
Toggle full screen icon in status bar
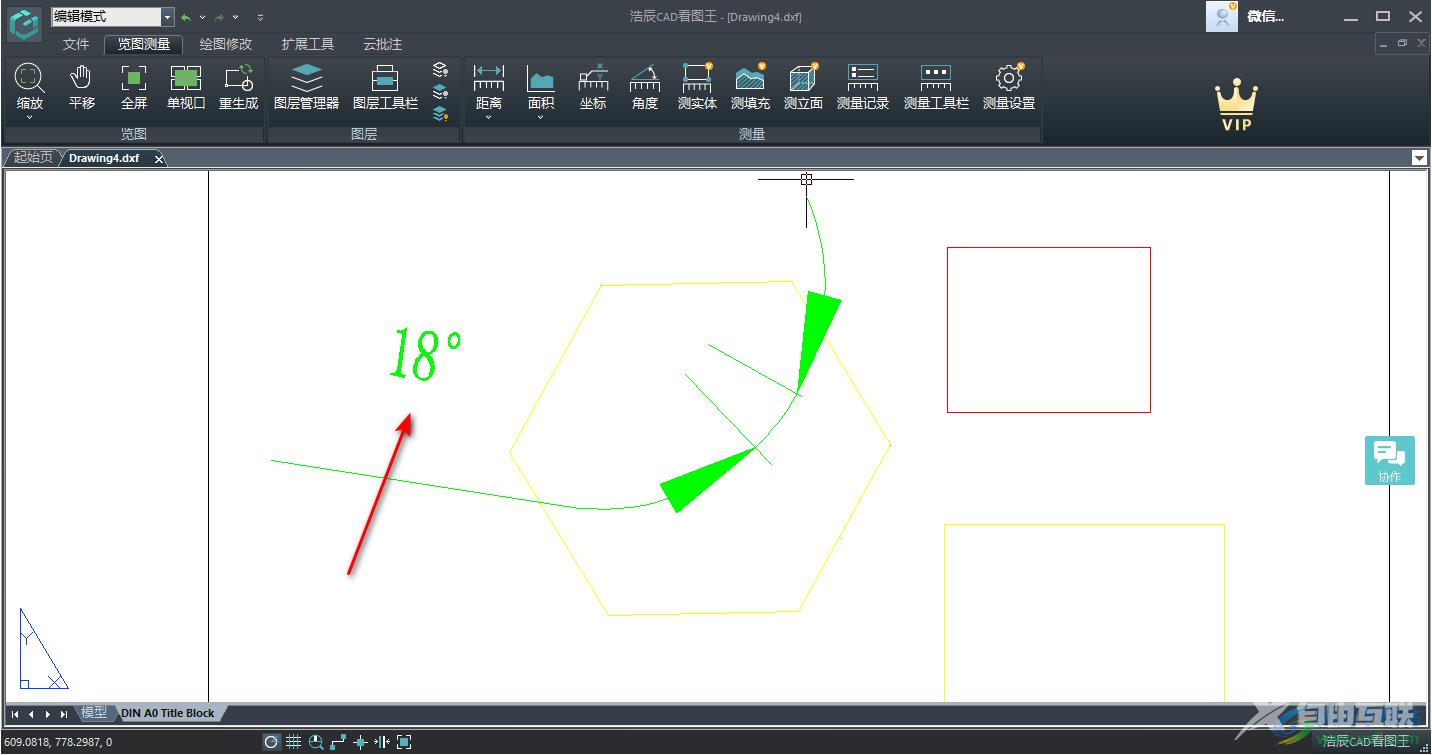tap(404, 742)
